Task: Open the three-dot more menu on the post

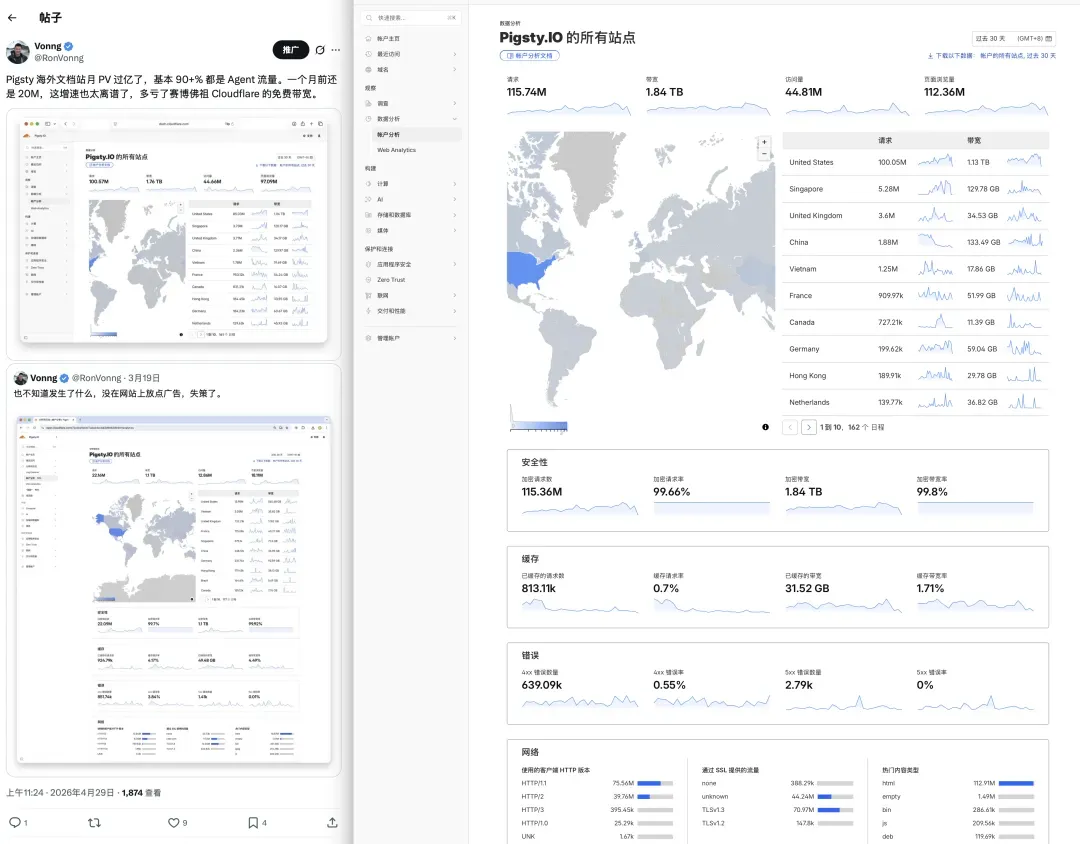Action: point(335,50)
